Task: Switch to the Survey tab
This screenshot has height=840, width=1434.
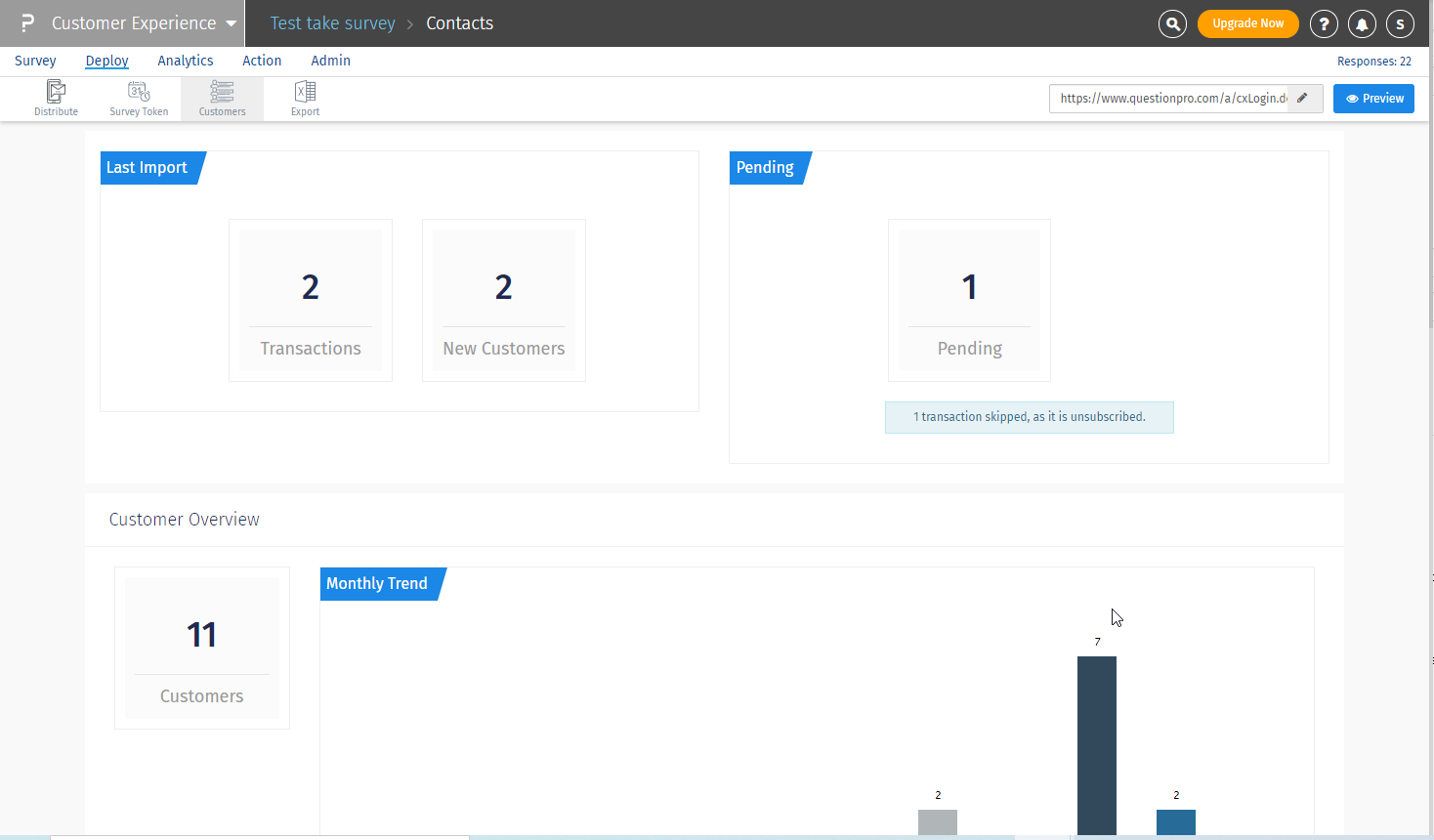Action: [35, 61]
